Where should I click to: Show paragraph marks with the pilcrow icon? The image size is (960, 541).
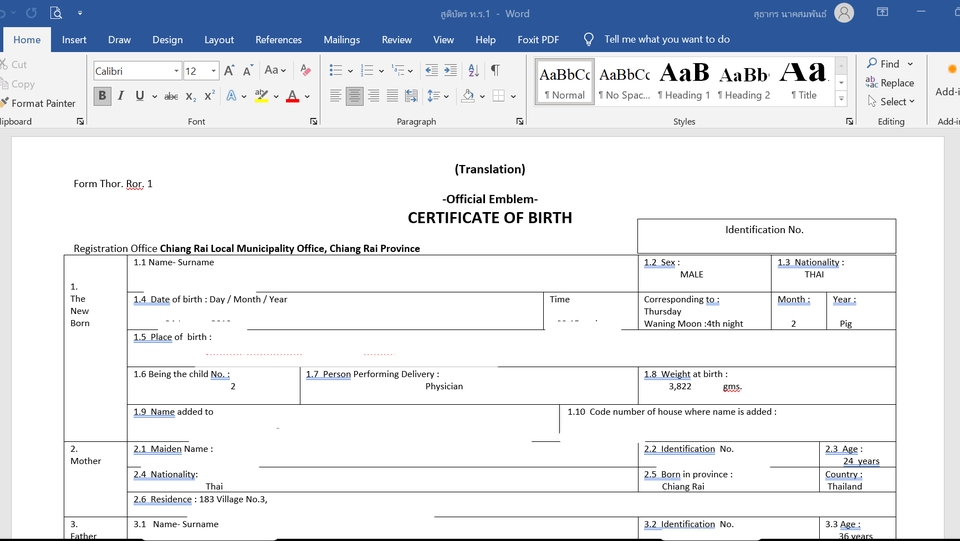[495, 71]
